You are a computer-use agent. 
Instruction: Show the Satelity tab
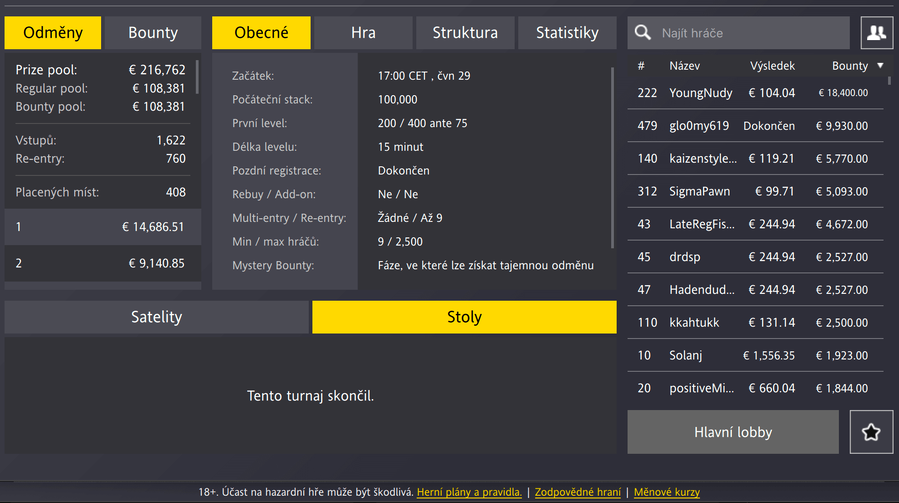157,317
